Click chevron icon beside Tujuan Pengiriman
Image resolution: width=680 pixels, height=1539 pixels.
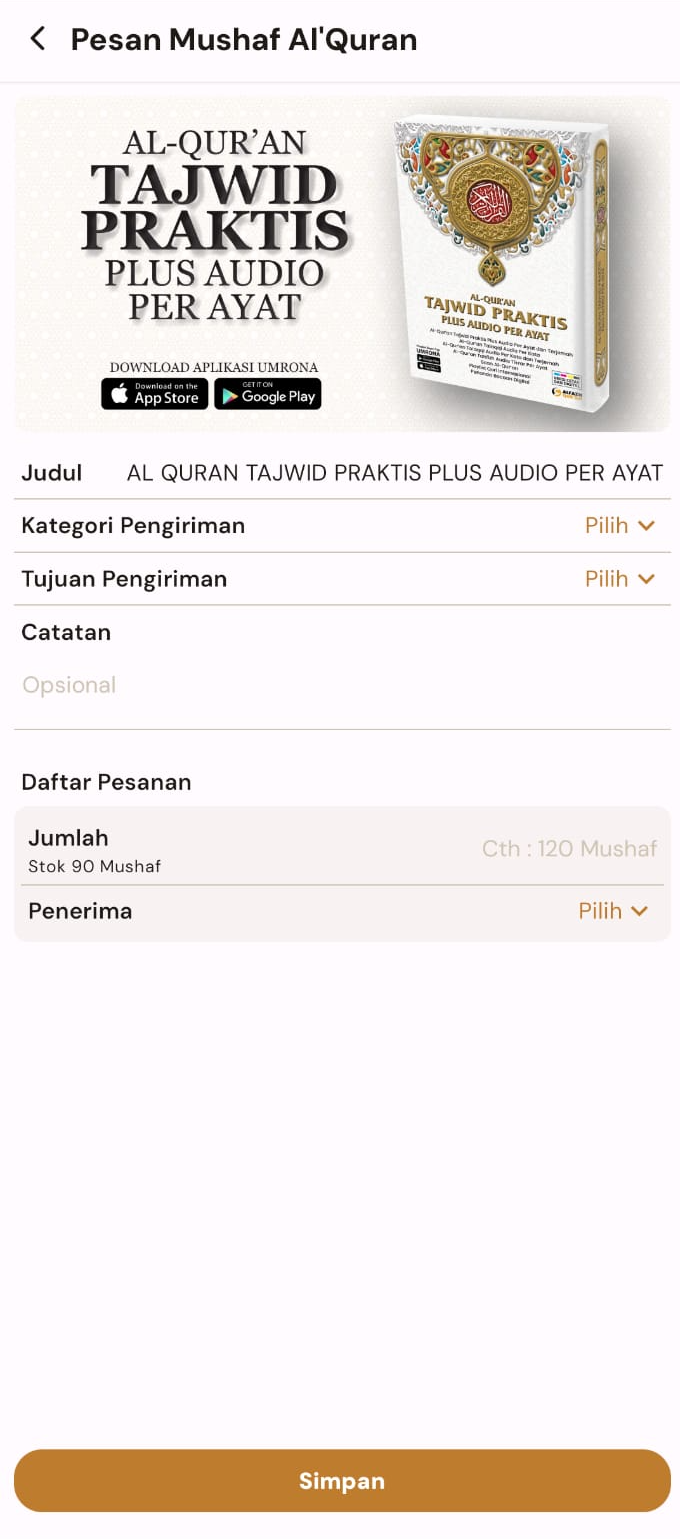(646, 579)
